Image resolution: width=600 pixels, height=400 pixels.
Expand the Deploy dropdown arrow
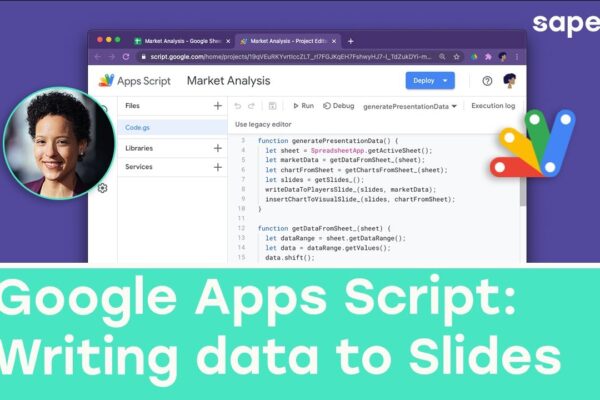445,81
